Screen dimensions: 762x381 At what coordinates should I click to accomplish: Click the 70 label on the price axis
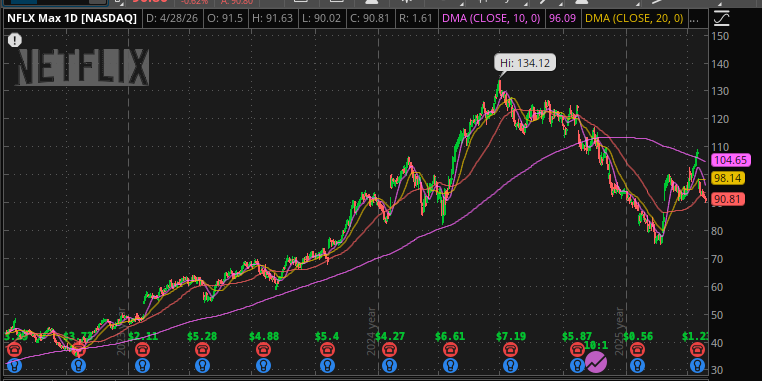tap(717, 259)
